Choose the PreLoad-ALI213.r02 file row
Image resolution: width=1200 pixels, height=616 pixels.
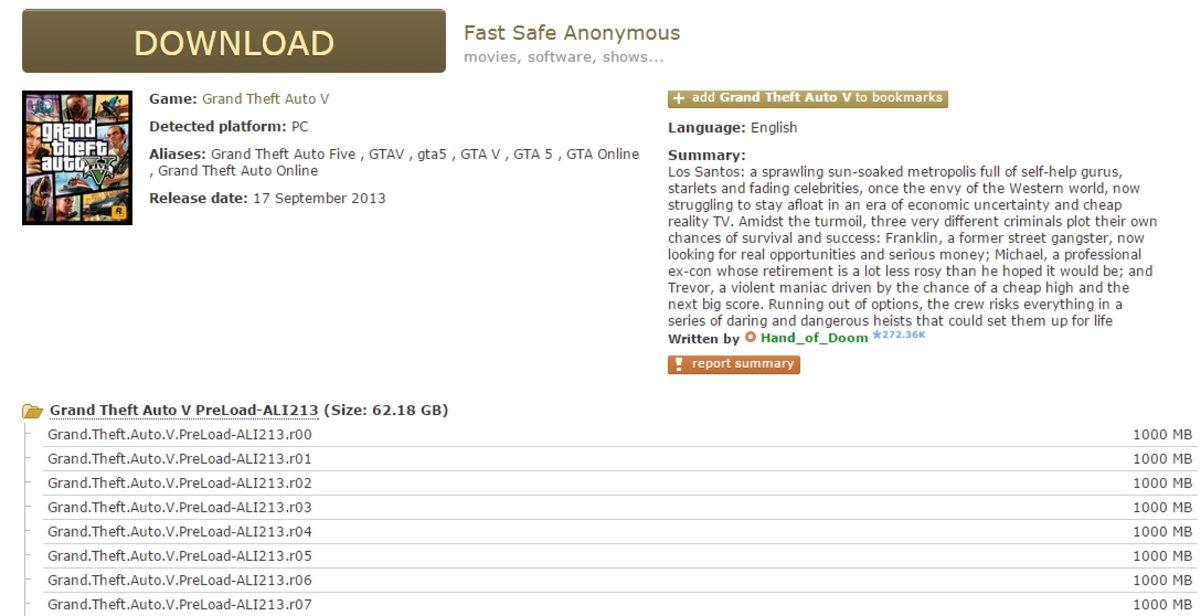click(x=180, y=483)
